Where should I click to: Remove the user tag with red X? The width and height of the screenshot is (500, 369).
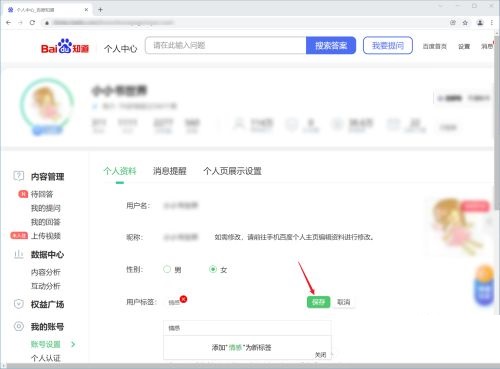[x=183, y=299]
